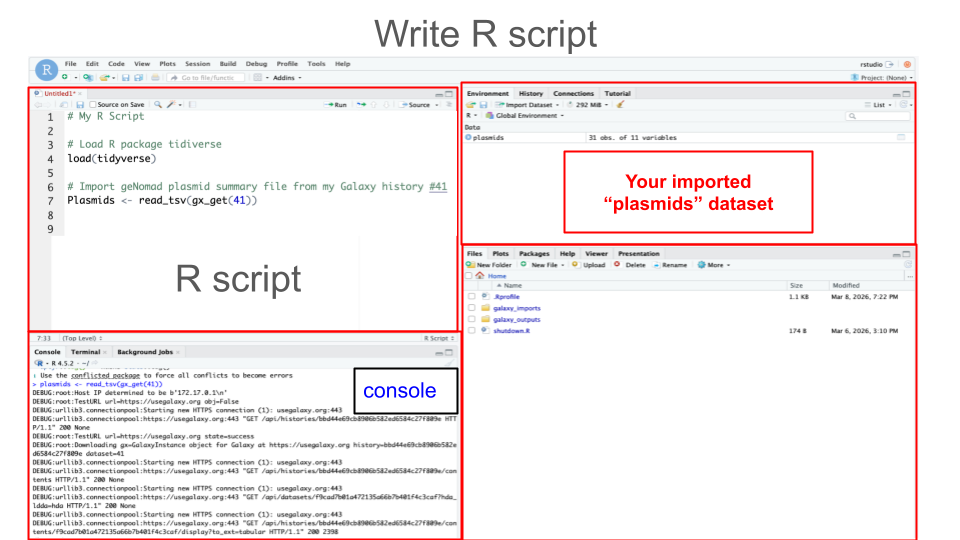Click the Rename icon in Files toolbar
The width and height of the screenshot is (960, 540).
[670, 265]
